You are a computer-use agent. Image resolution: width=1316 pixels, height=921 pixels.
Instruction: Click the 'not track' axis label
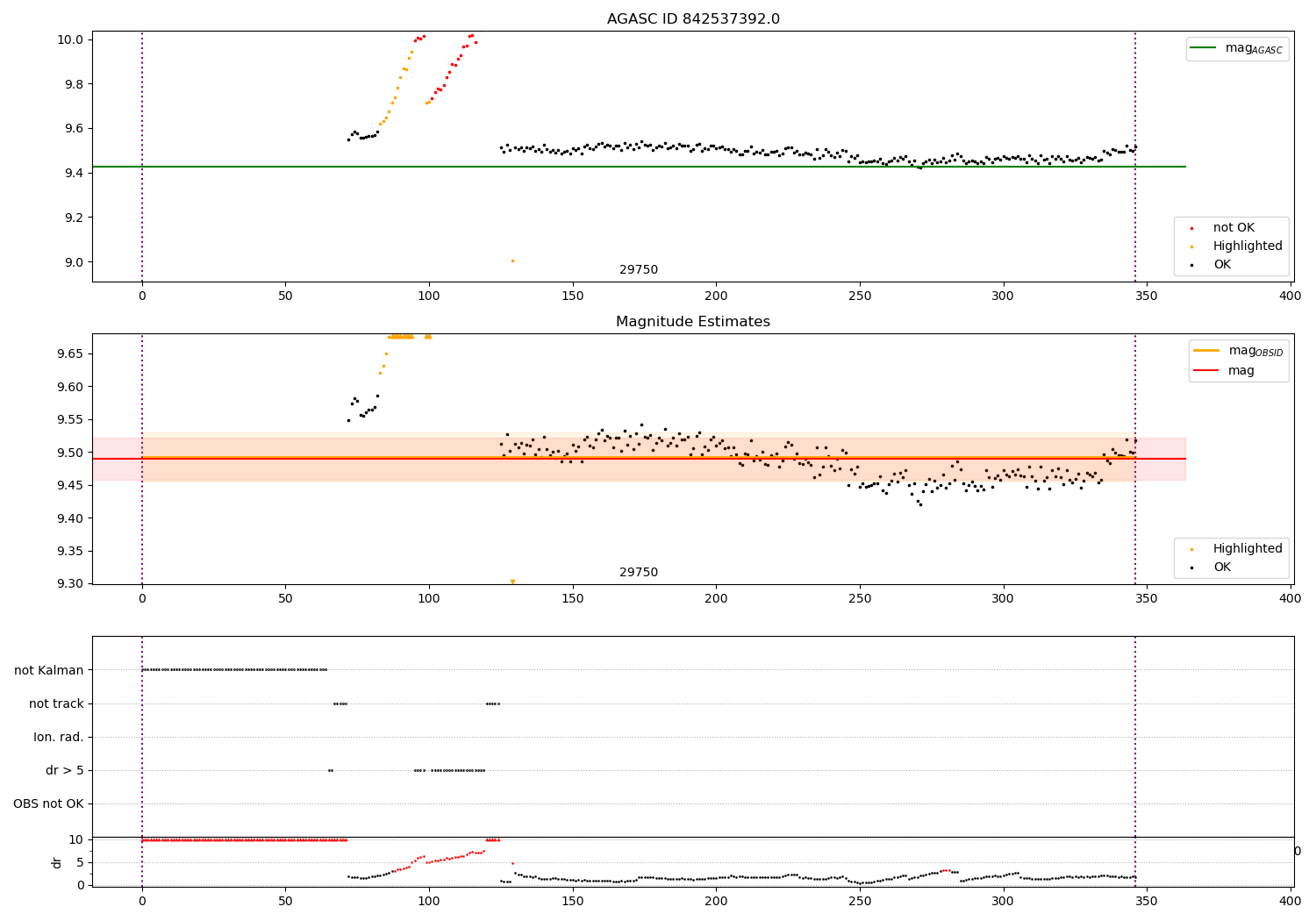(x=56, y=703)
